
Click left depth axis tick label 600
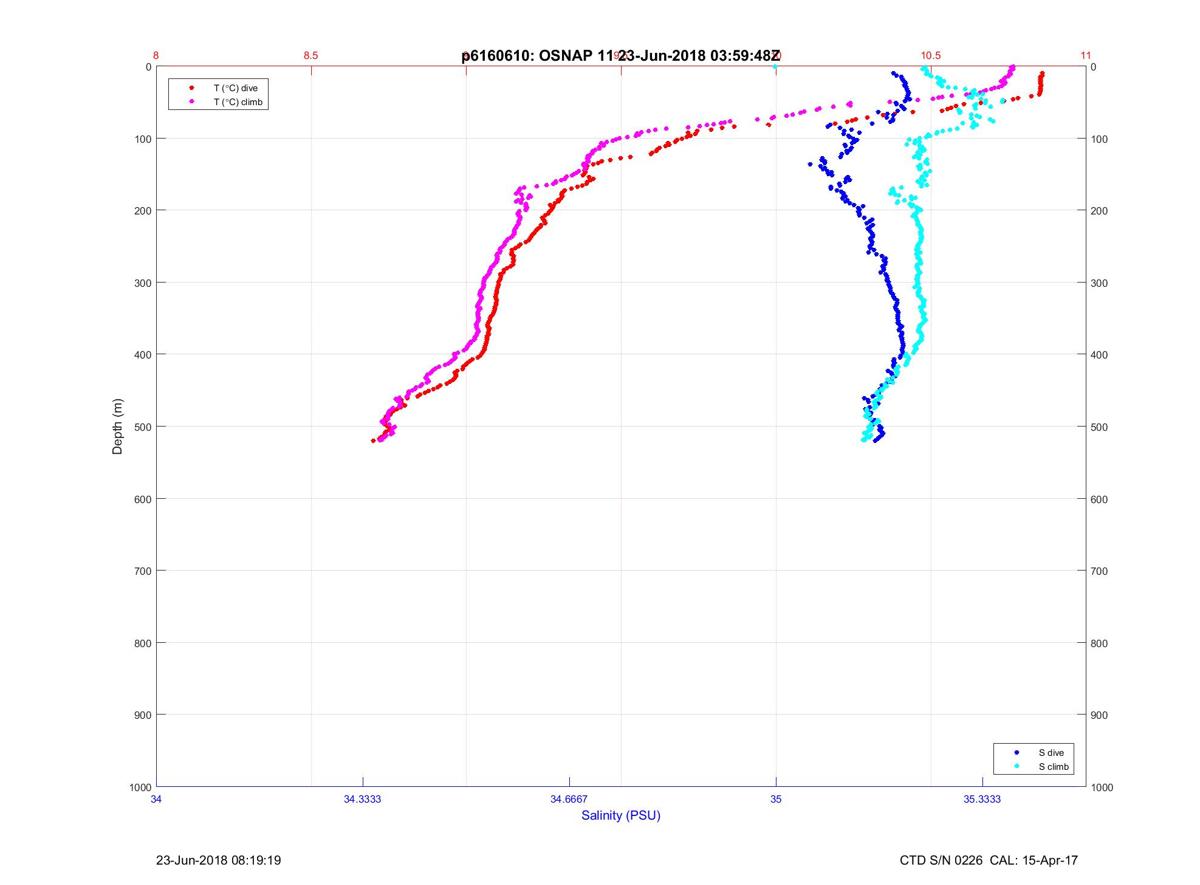coord(142,499)
